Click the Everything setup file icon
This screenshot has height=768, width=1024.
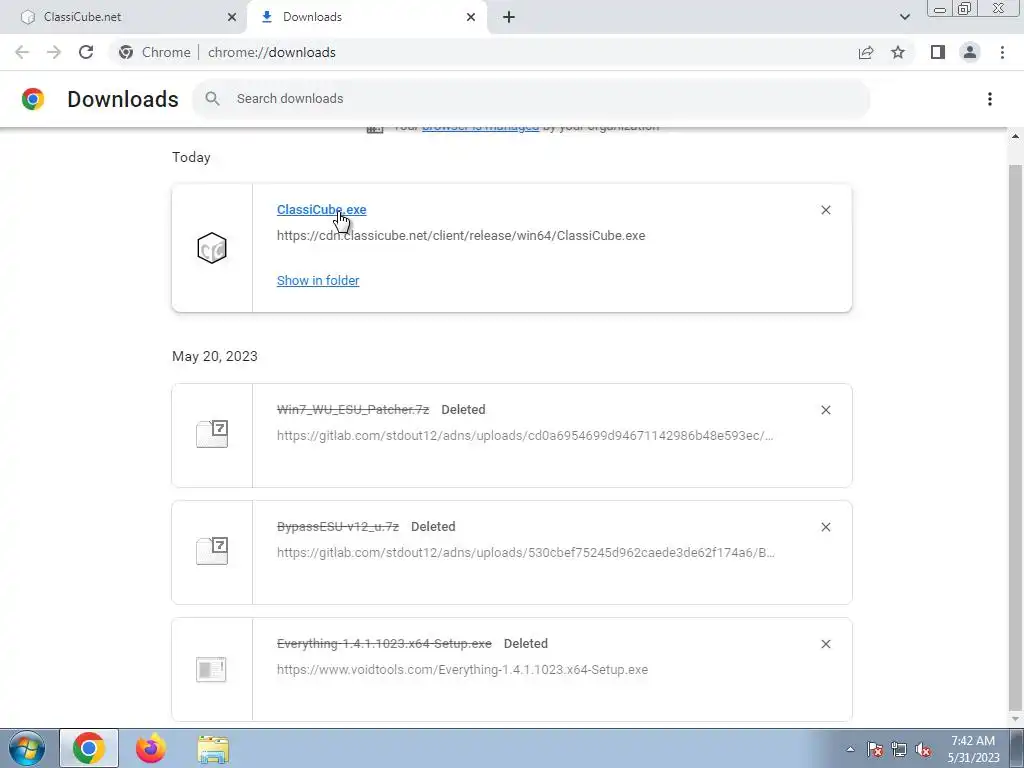pos(212,669)
